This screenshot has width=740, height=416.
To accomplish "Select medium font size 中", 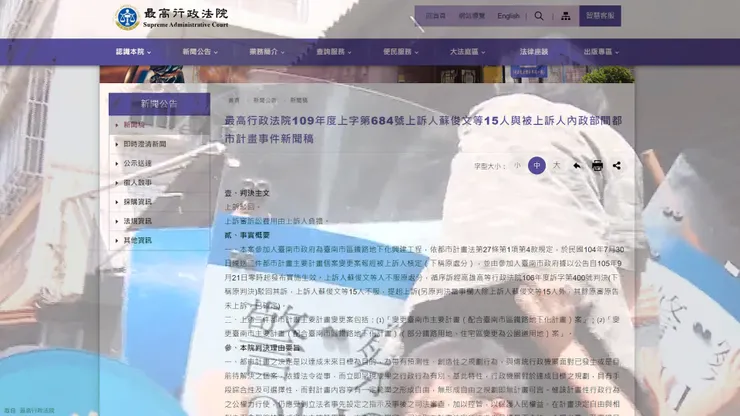I will tap(537, 166).
